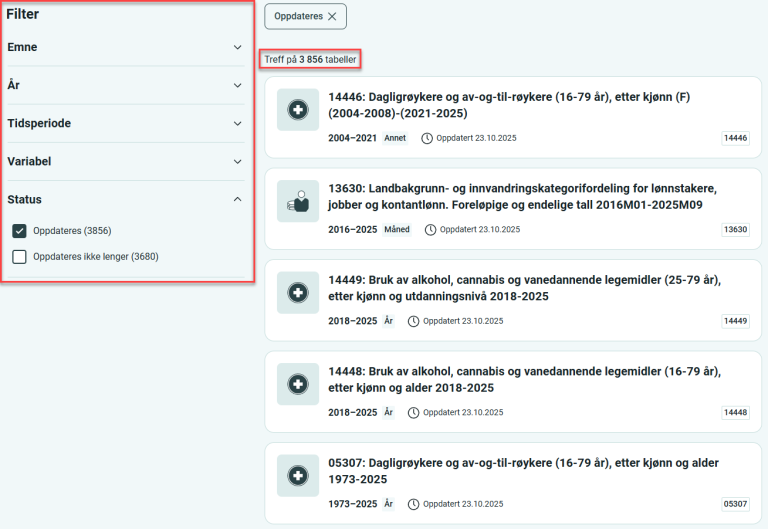Click the clock icon on table 13630 row
Screen dimensions: 768x529
(431, 230)
